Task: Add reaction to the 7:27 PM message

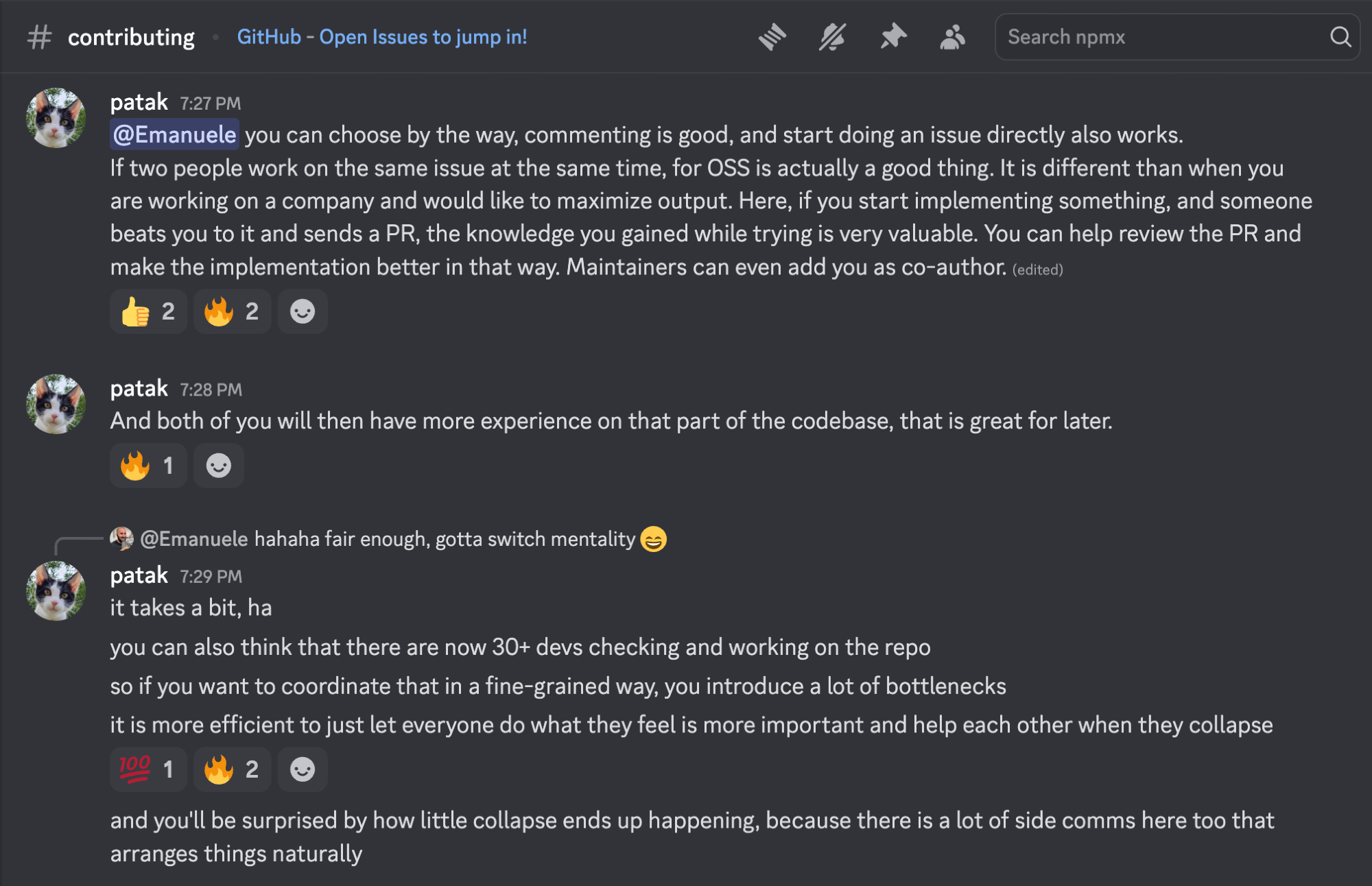Action: click(x=303, y=312)
